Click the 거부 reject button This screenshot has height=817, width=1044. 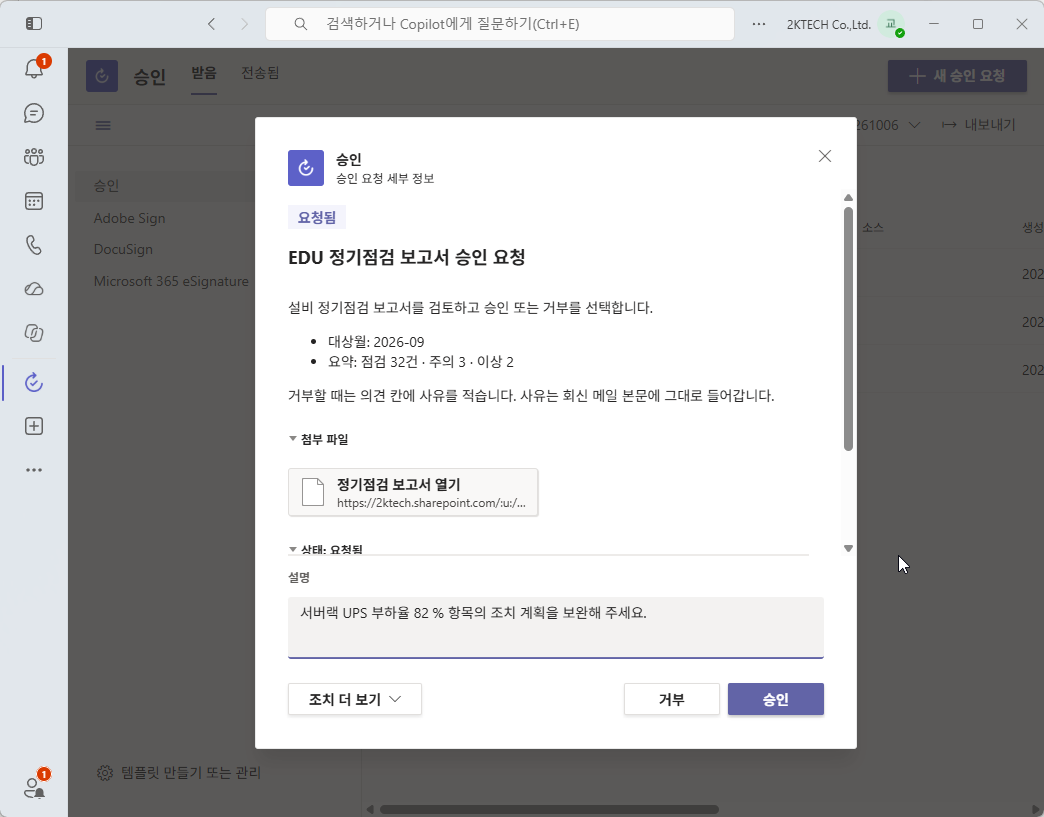click(x=671, y=699)
